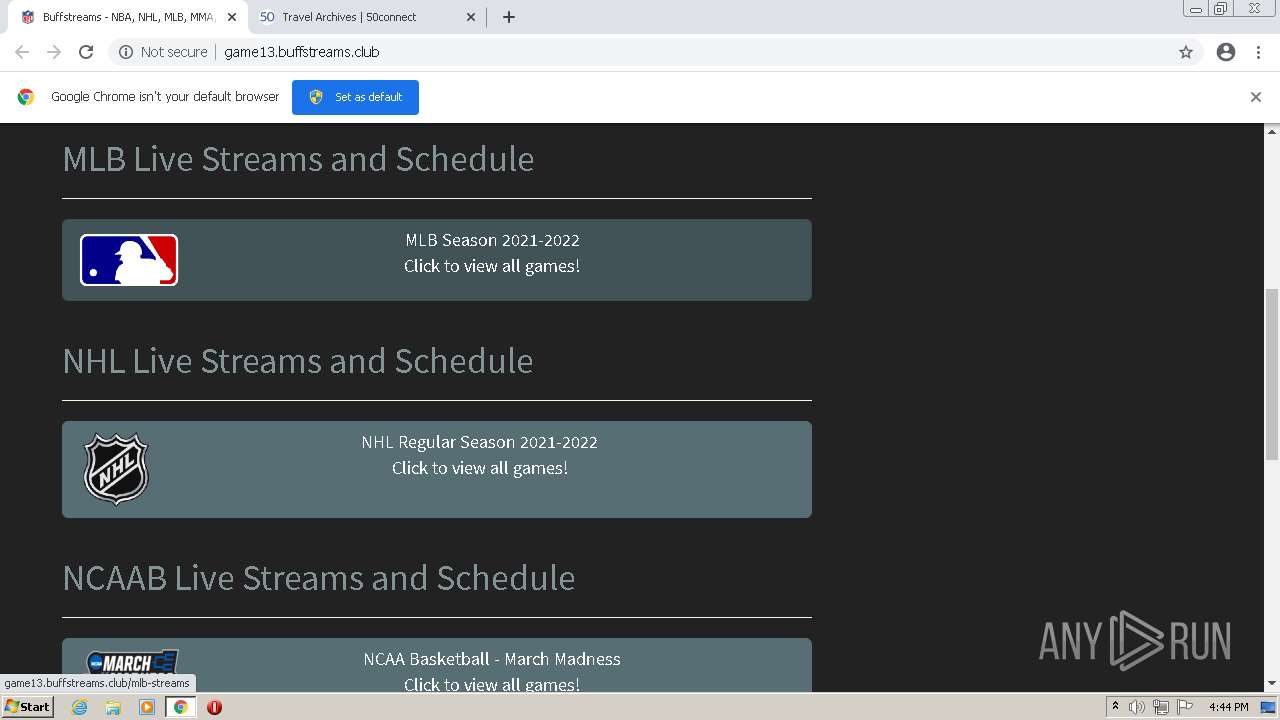Go back to previous page
Screen dimensions: 1280x720
22,52
